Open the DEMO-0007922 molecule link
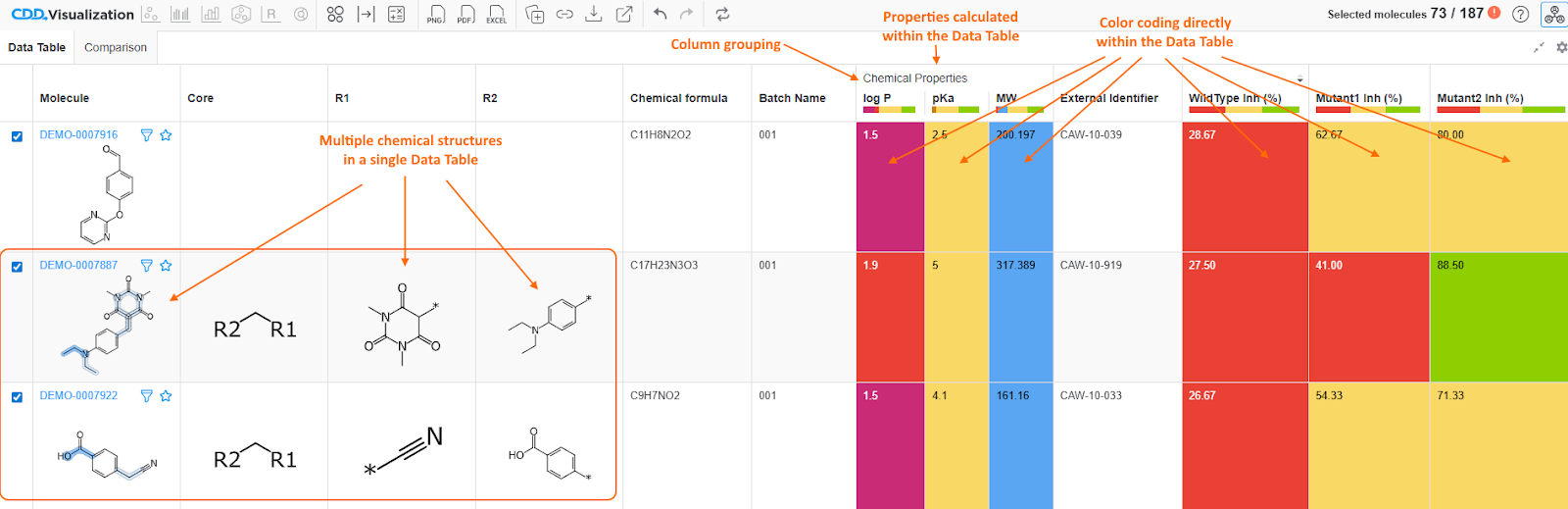 point(78,395)
